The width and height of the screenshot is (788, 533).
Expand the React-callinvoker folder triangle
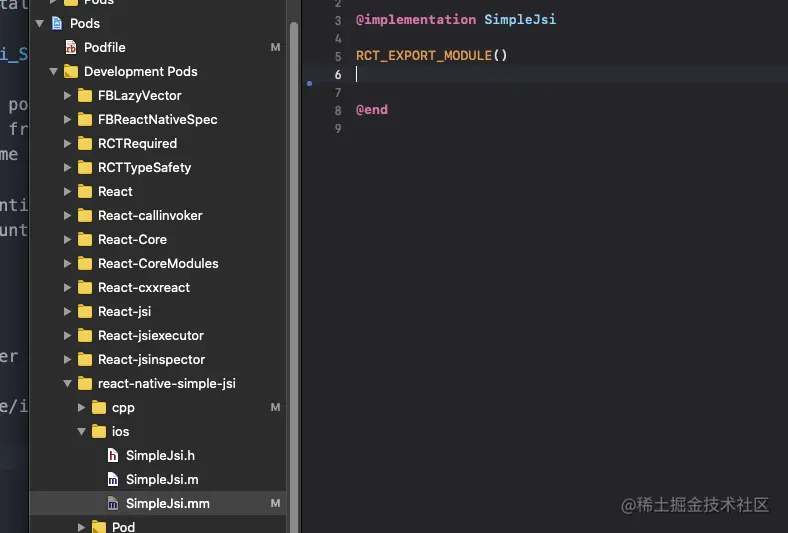click(x=67, y=216)
